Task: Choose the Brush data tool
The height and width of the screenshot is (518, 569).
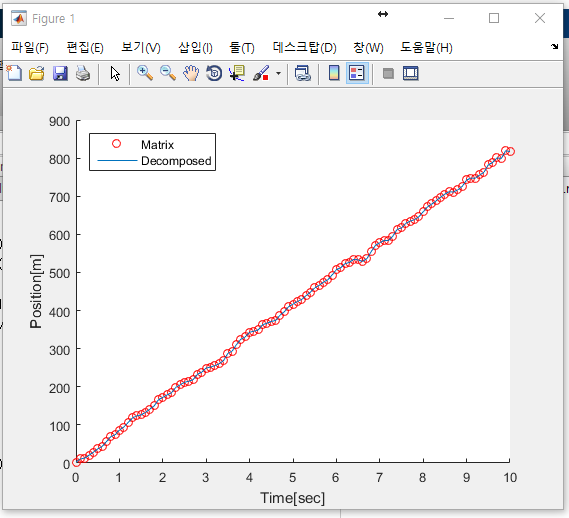Action: (261, 73)
